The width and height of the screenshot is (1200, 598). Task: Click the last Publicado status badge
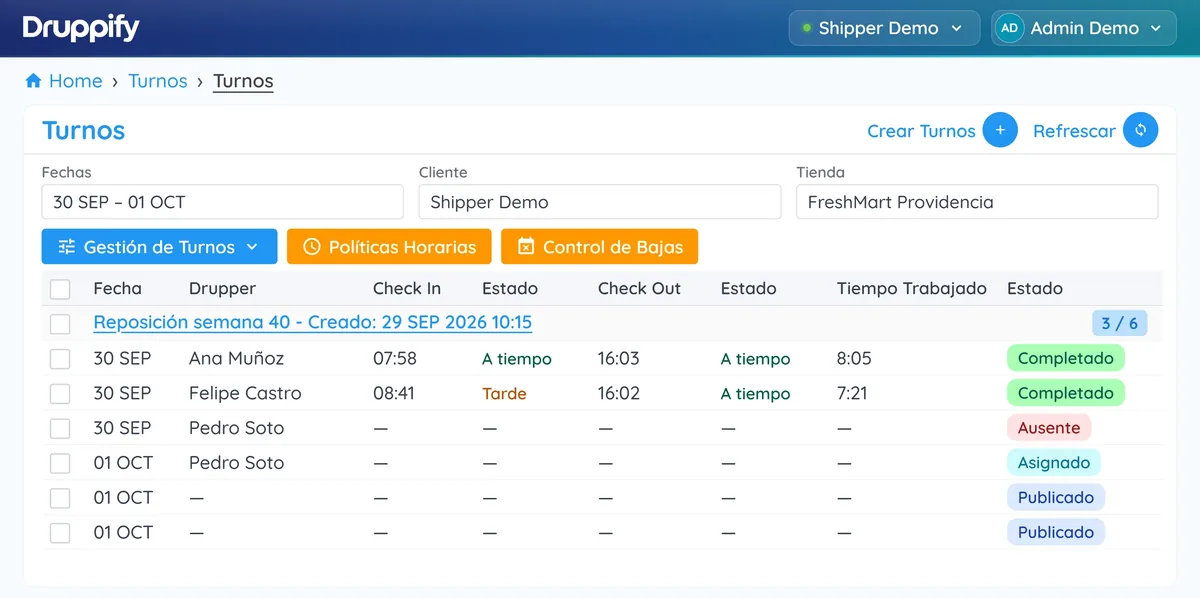pos(1056,532)
